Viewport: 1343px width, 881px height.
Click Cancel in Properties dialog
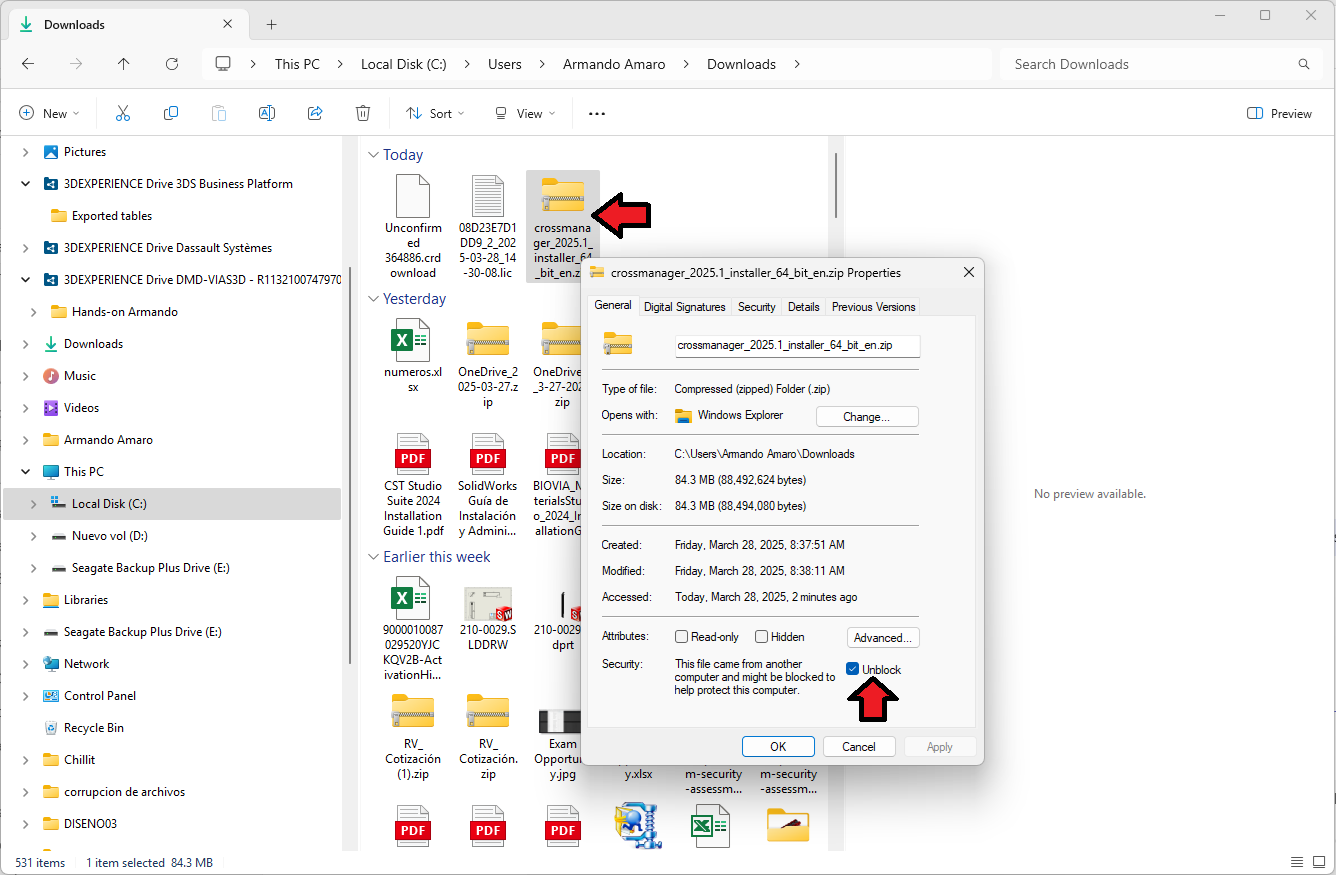(859, 747)
